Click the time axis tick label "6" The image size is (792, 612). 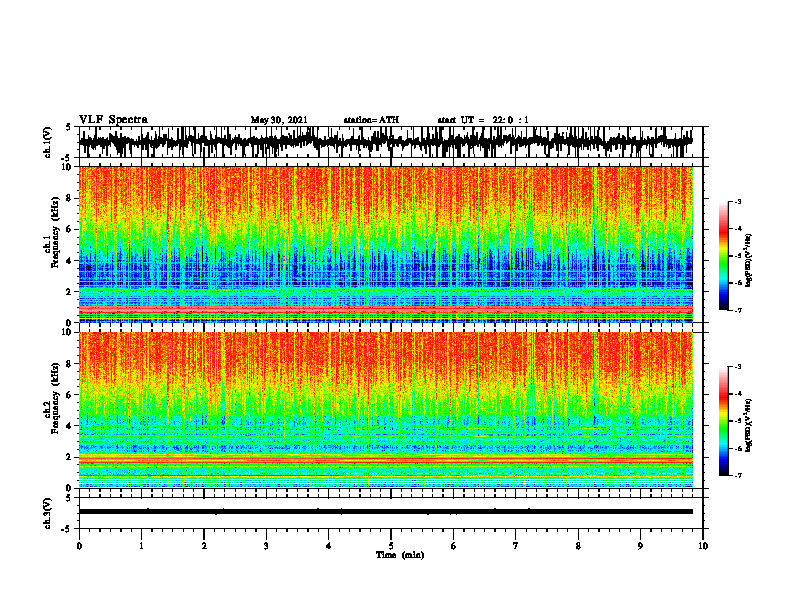click(454, 546)
